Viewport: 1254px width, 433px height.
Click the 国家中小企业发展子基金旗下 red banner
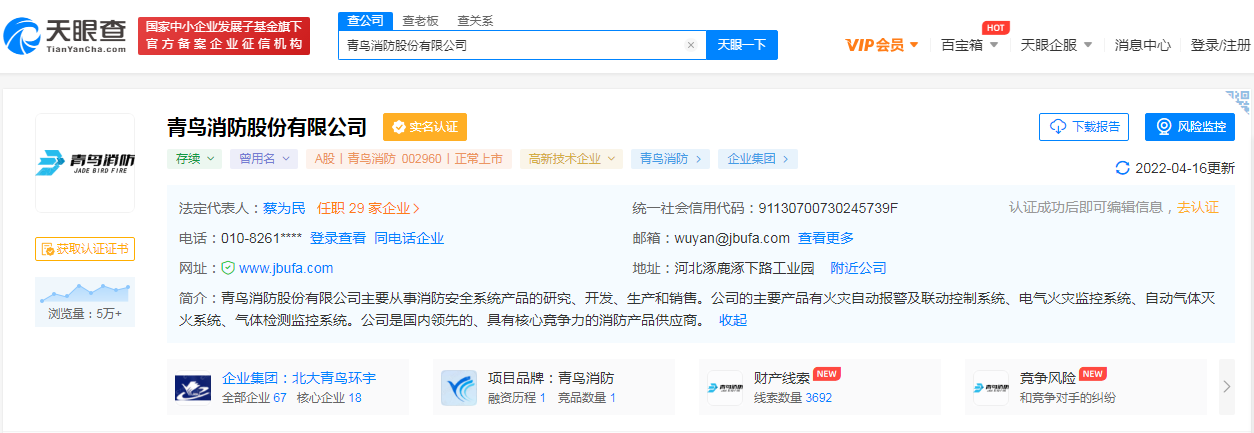pyautogui.click(x=224, y=36)
